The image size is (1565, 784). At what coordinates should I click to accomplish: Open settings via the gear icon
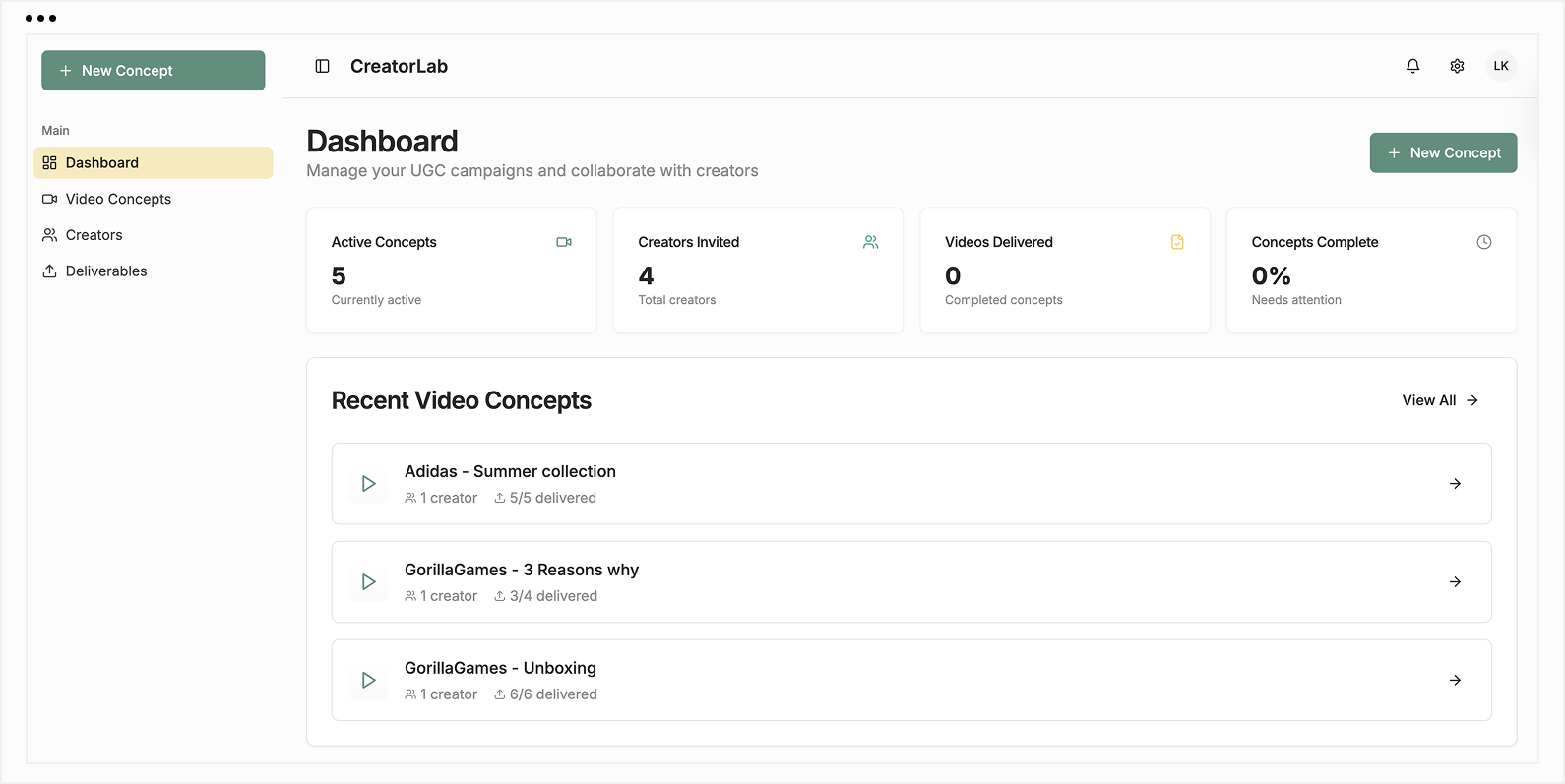tap(1457, 66)
